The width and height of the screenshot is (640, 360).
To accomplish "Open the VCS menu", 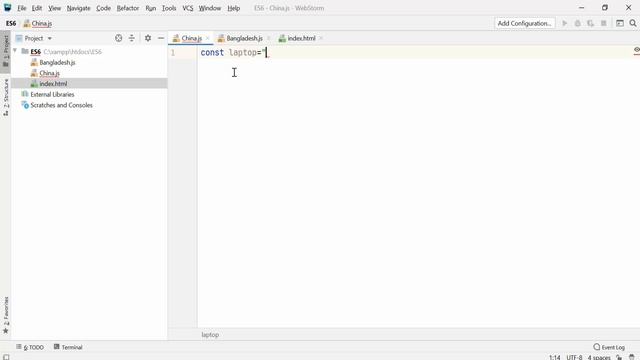I will (188, 8).
